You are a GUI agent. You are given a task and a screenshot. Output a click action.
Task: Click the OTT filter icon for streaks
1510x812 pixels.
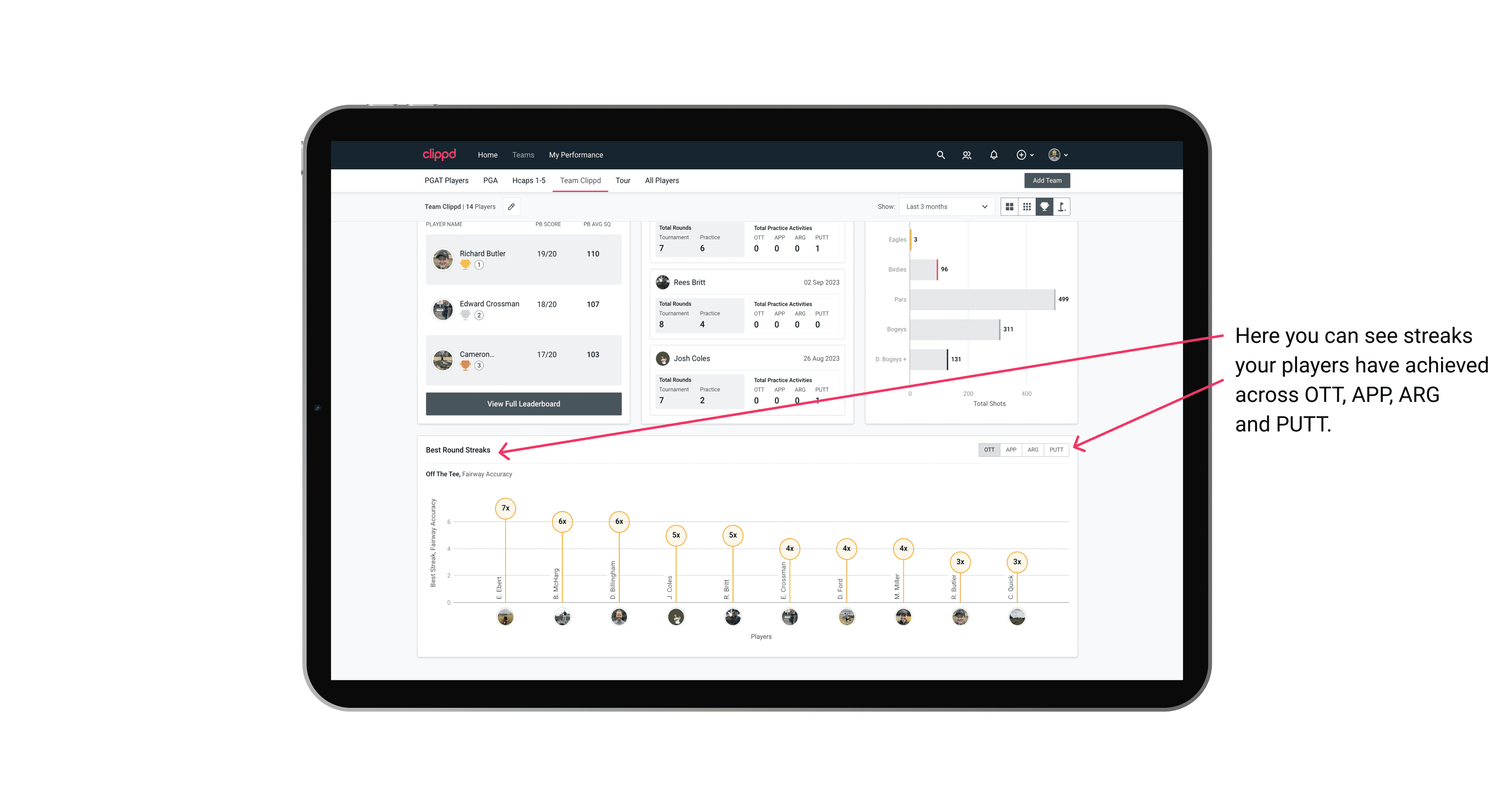pyautogui.click(x=988, y=449)
